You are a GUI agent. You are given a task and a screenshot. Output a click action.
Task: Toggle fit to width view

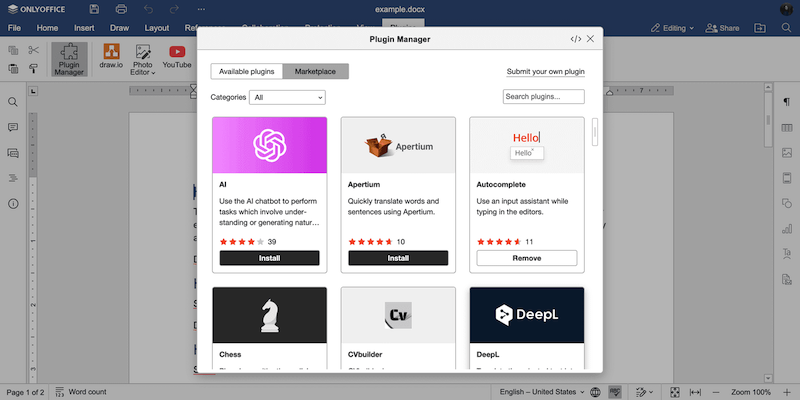click(x=695, y=391)
